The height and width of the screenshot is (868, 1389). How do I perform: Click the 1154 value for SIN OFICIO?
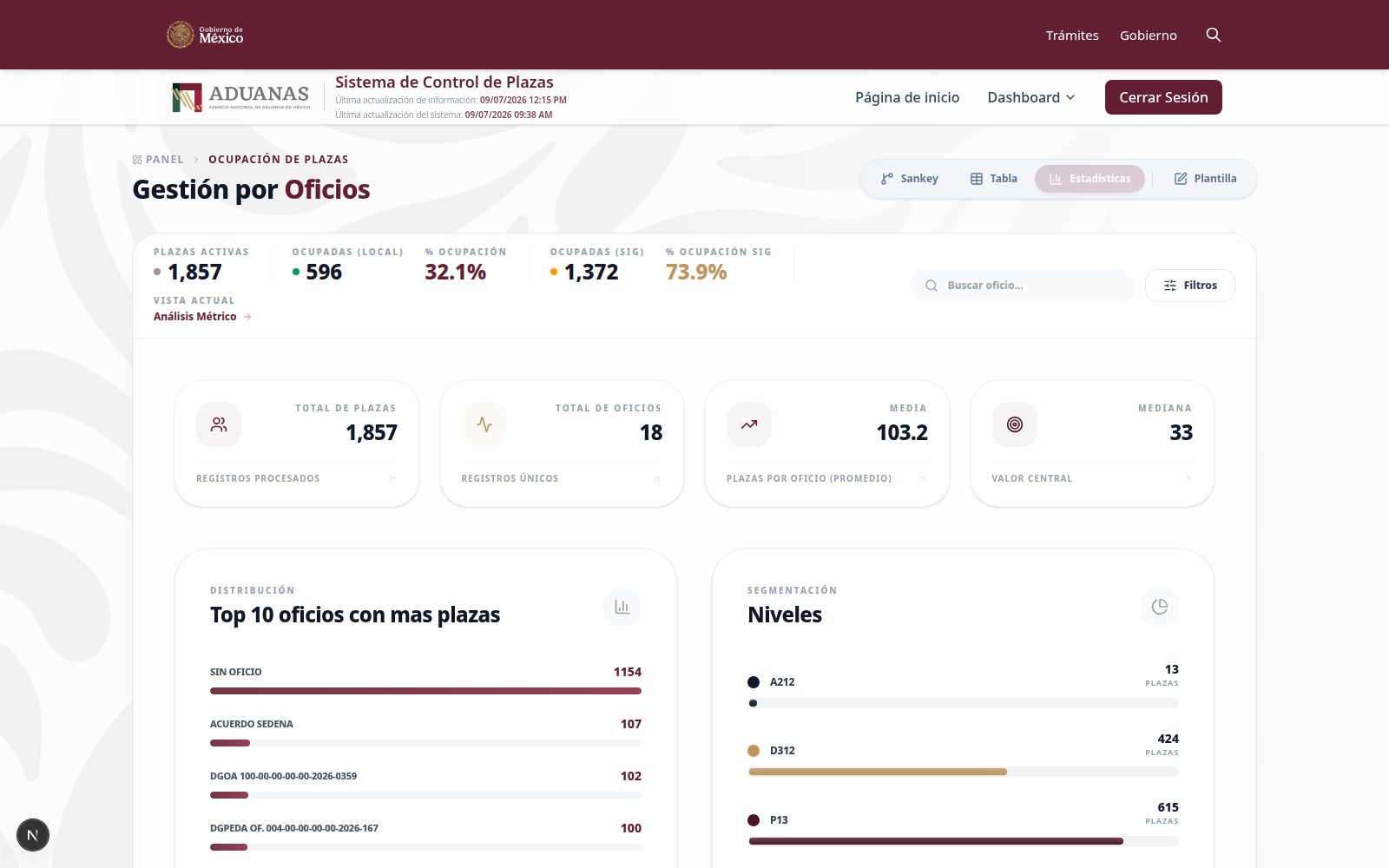pos(628,672)
